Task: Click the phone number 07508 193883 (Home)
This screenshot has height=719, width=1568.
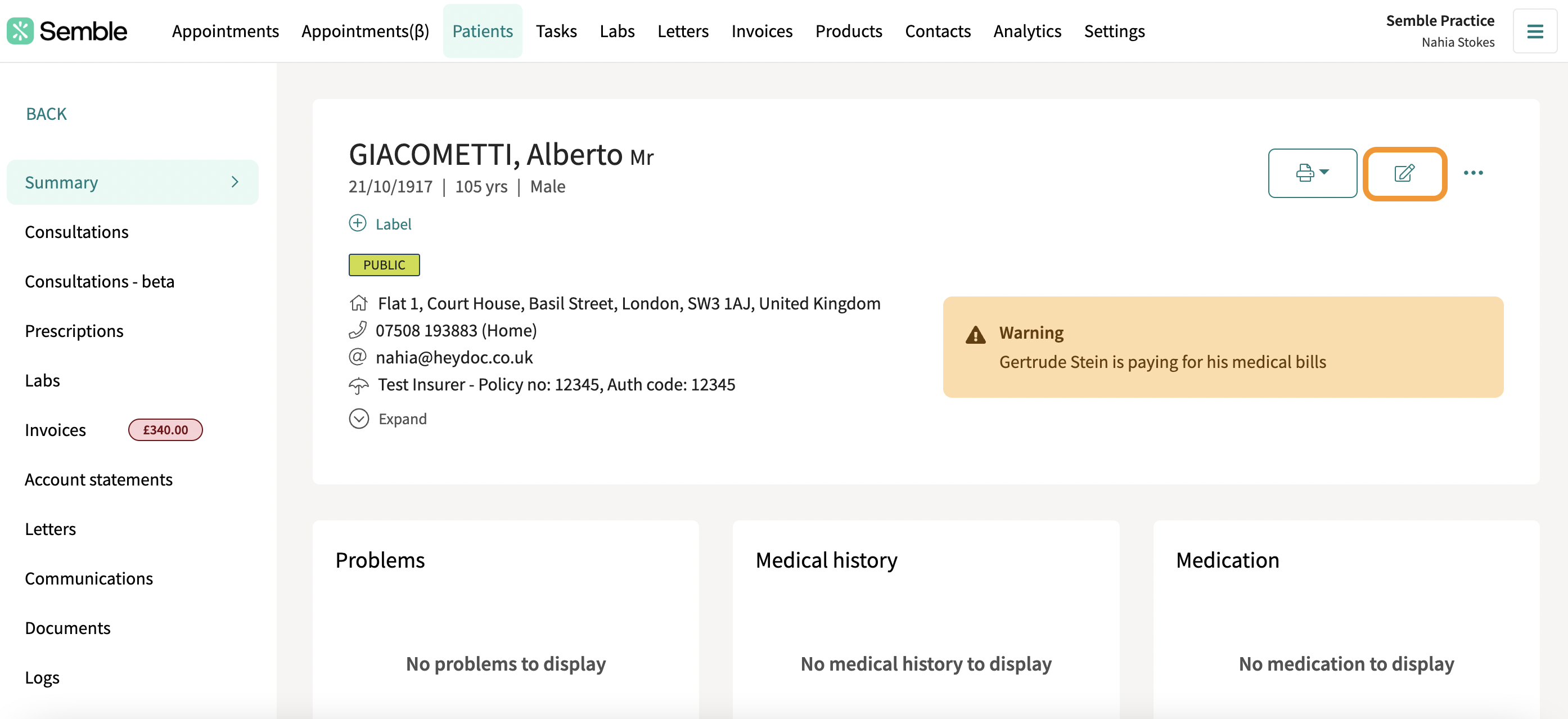Action: pos(456,330)
